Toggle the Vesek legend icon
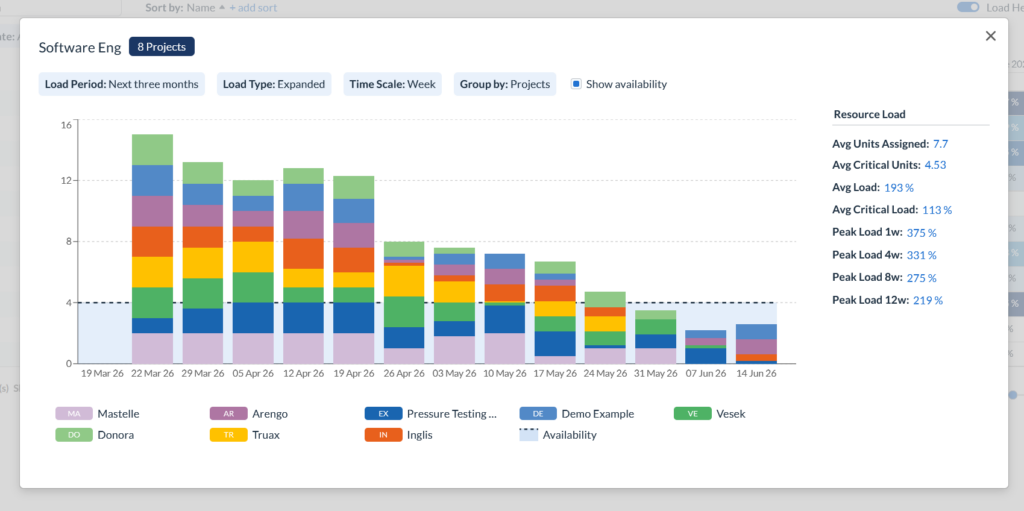The image size is (1024, 511). pyautogui.click(x=691, y=414)
